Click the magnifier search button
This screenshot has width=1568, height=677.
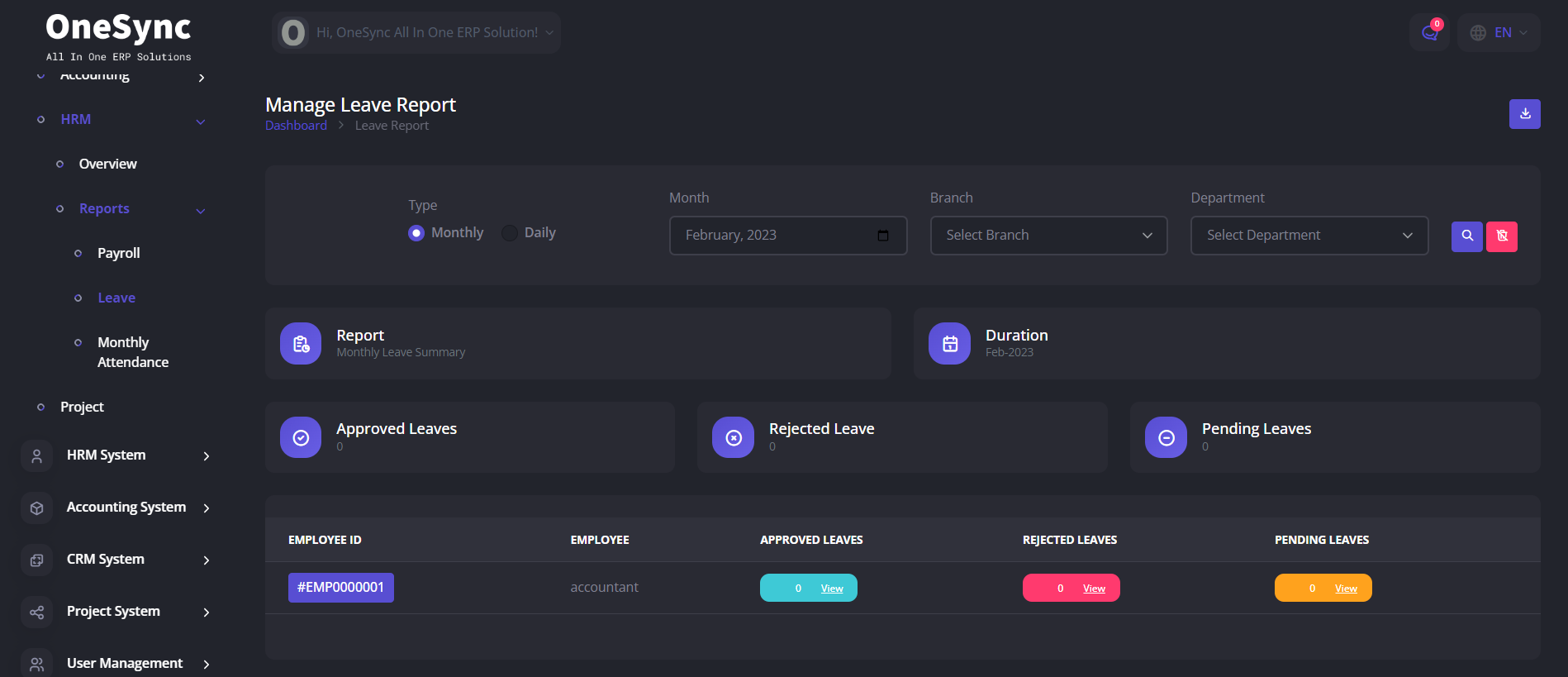pos(1466,236)
